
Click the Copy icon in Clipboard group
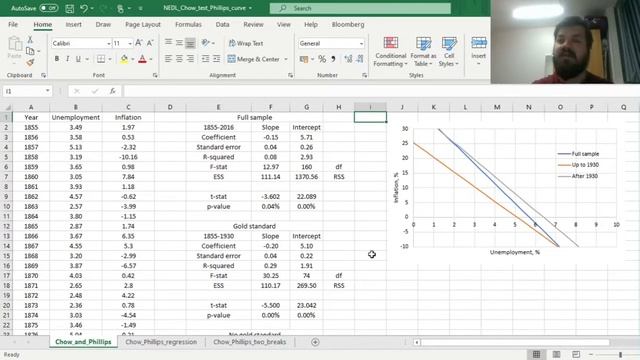point(30,51)
